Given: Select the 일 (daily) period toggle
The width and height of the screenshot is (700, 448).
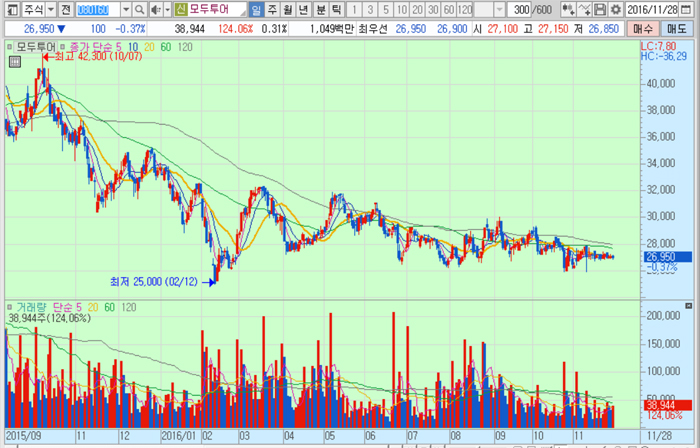Looking at the screenshot, I should (257, 9).
